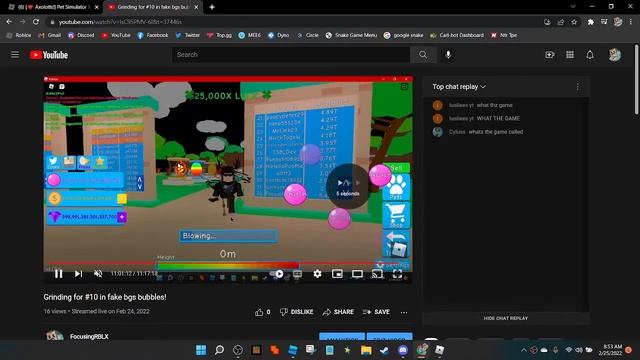The width and height of the screenshot is (640, 360).
Task: Open OBS Studio from the taskbar
Action: (x=238, y=350)
